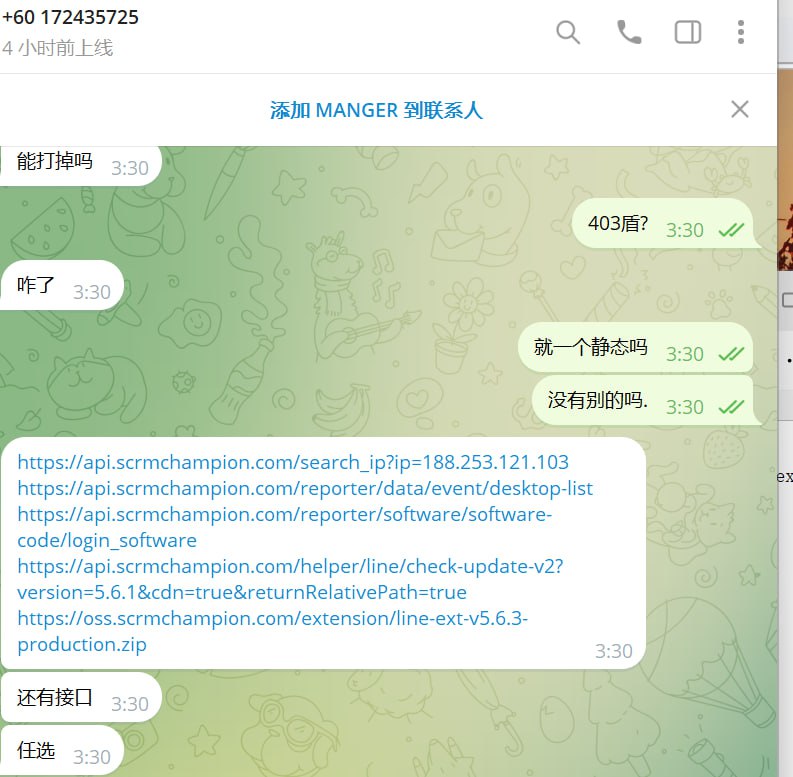
Task: Open the reporter desktop-list event link
Action: coord(305,489)
